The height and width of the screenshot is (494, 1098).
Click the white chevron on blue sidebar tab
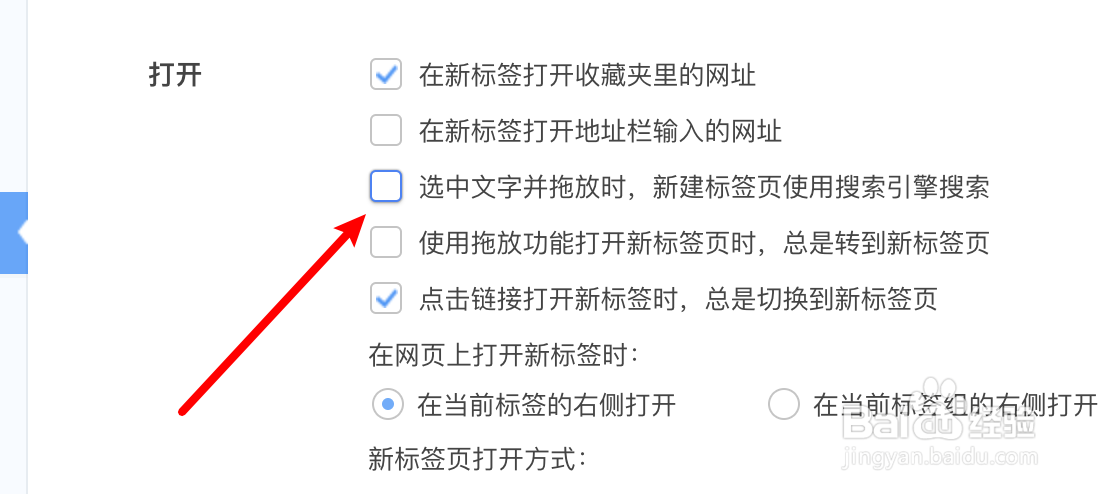click(x=22, y=233)
